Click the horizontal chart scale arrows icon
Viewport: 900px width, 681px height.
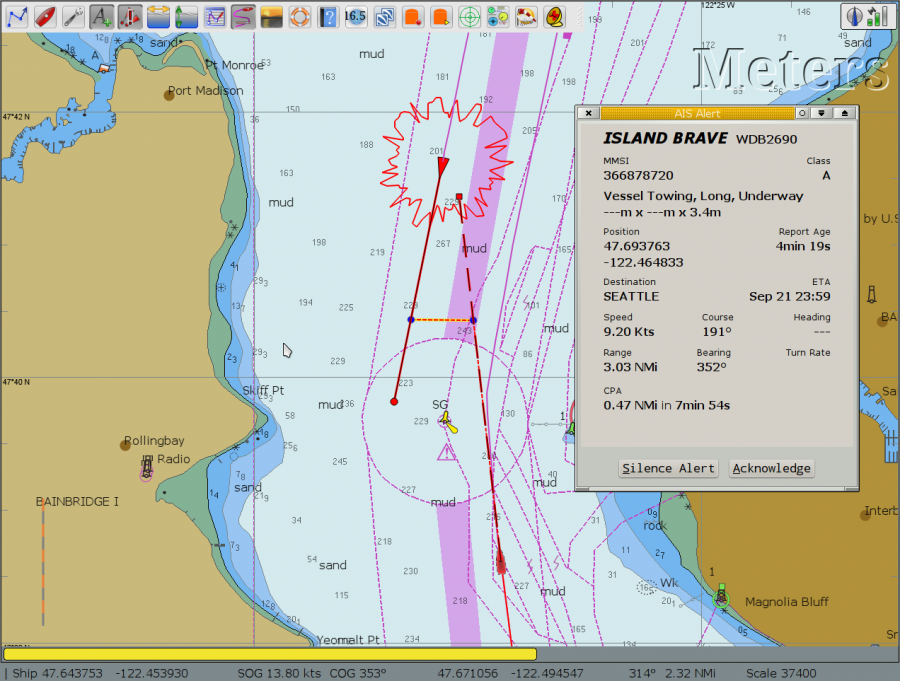coord(158,16)
